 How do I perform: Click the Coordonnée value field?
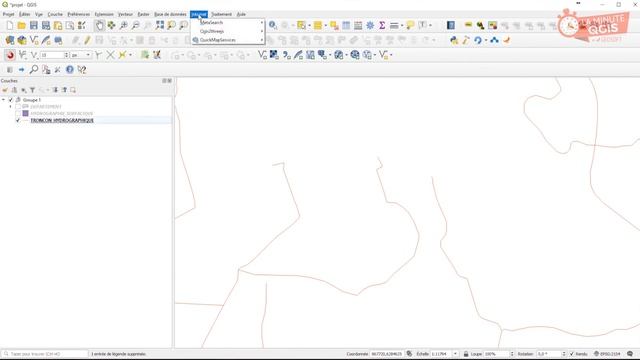tap(387, 354)
